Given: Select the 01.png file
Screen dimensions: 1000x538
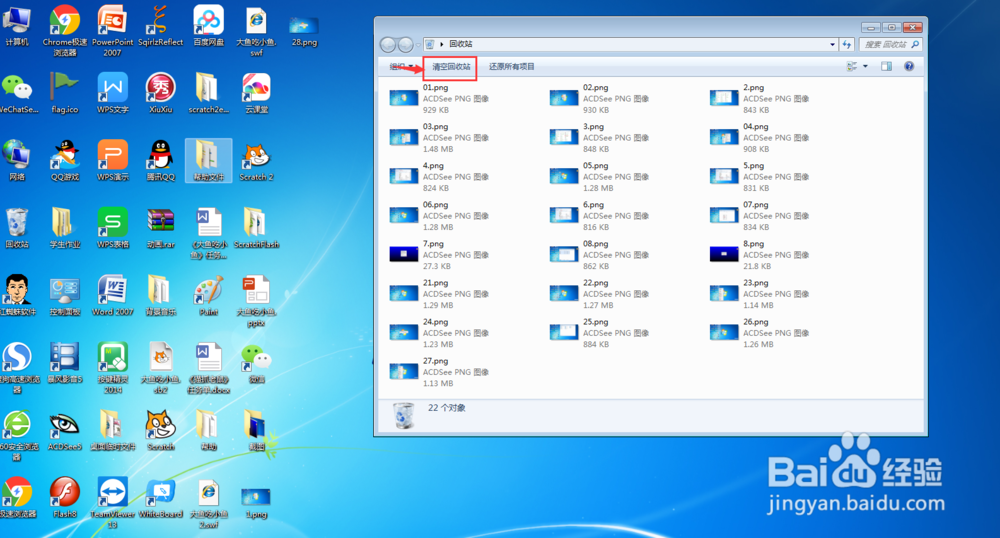Looking at the screenshot, I should click(440, 98).
